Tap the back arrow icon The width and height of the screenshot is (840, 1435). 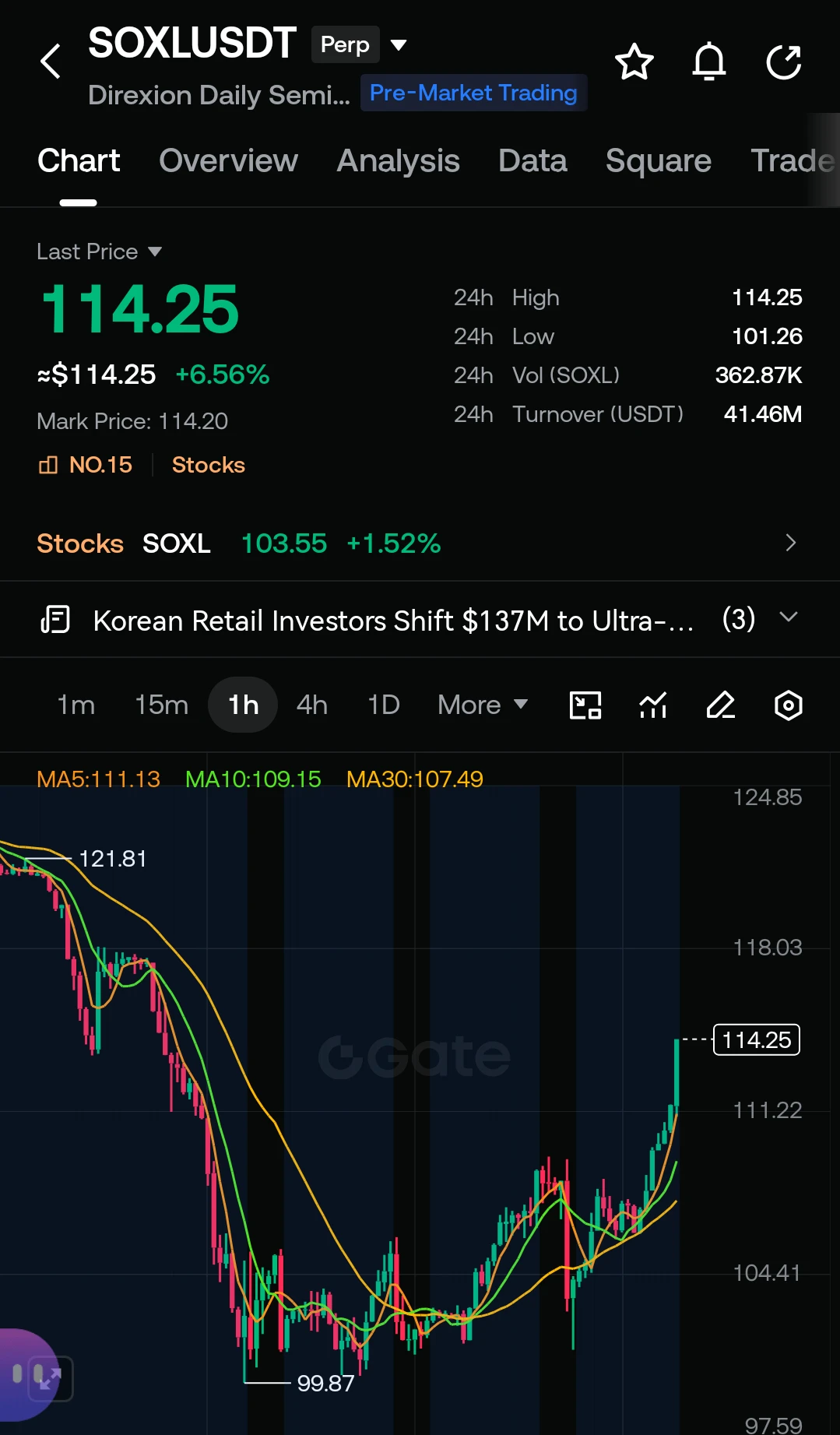click(51, 62)
